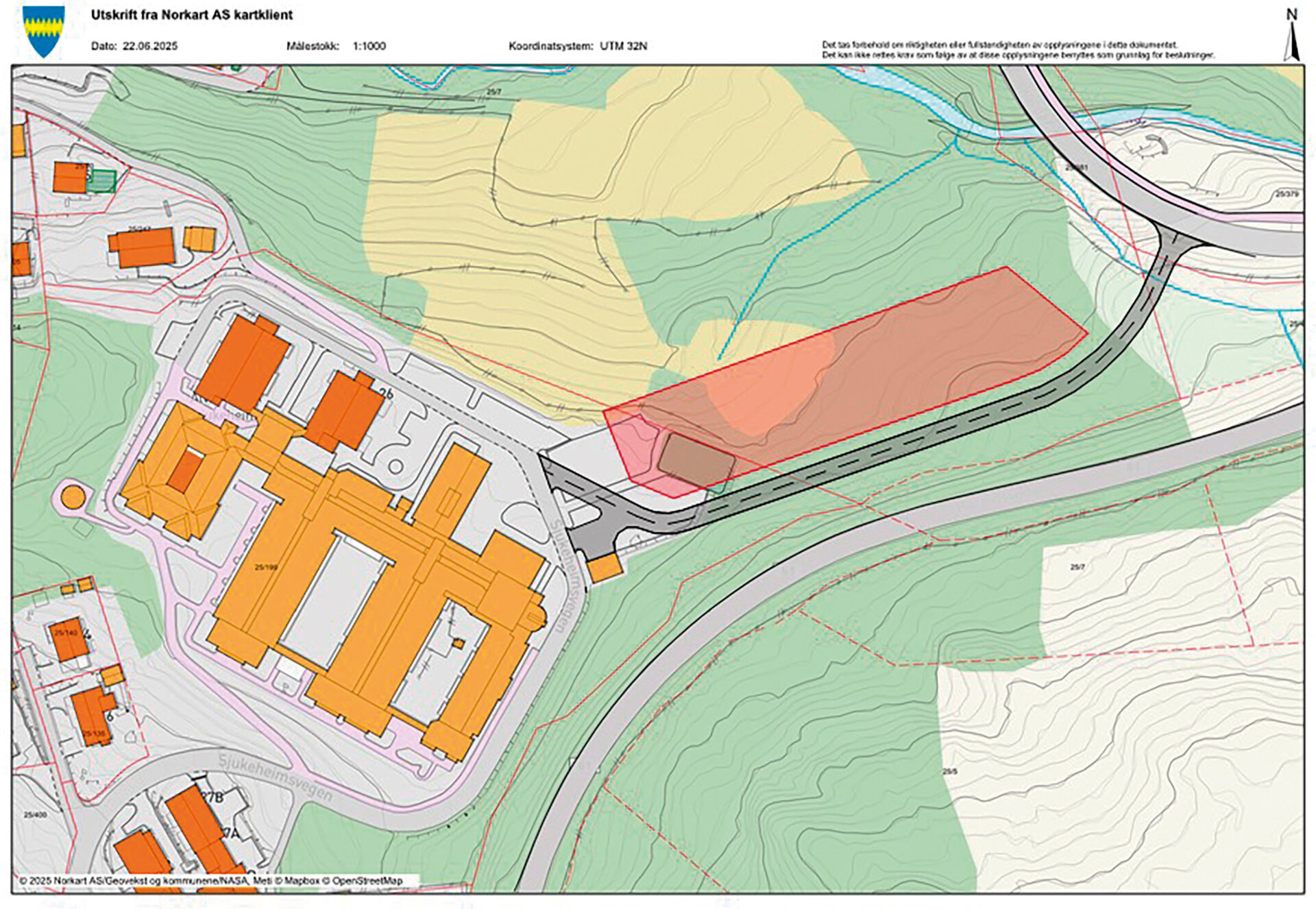Image resolution: width=1316 pixels, height=909 pixels.
Task: Click the small green building in the top-left
Action: tap(101, 181)
